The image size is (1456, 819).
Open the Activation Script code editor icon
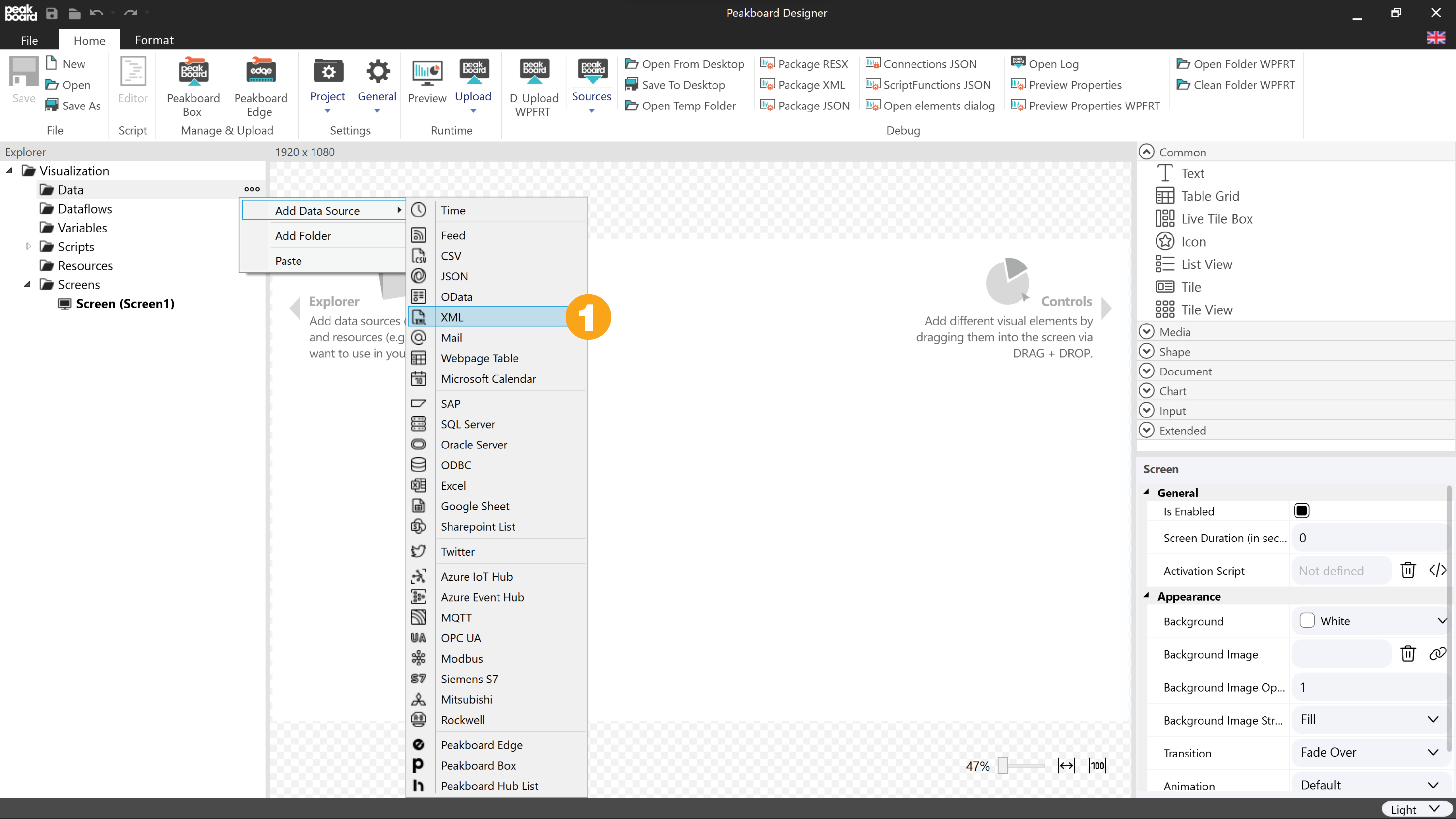tap(1437, 570)
